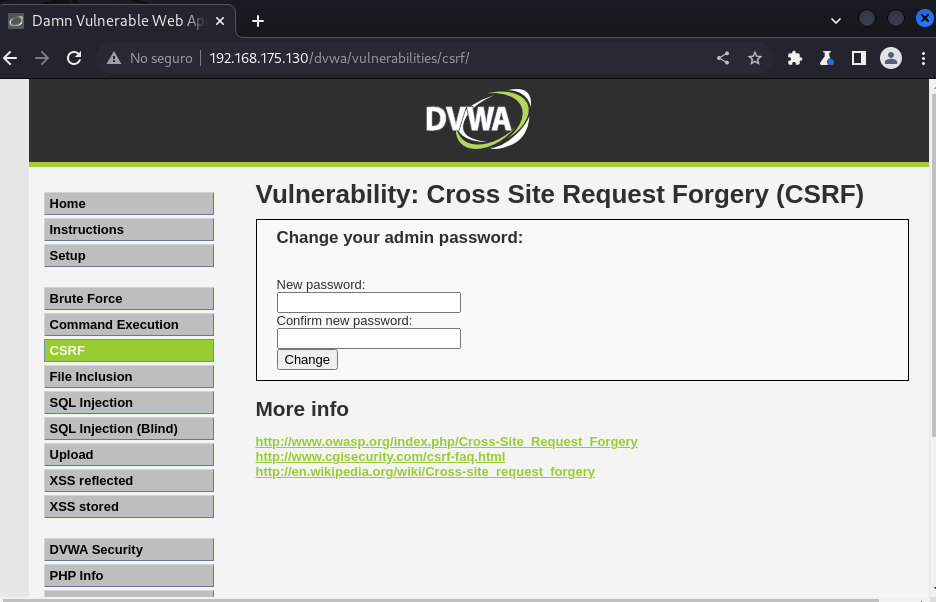Bookmark this page with the star icon
This screenshot has height=602, width=936.
pos(755,58)
